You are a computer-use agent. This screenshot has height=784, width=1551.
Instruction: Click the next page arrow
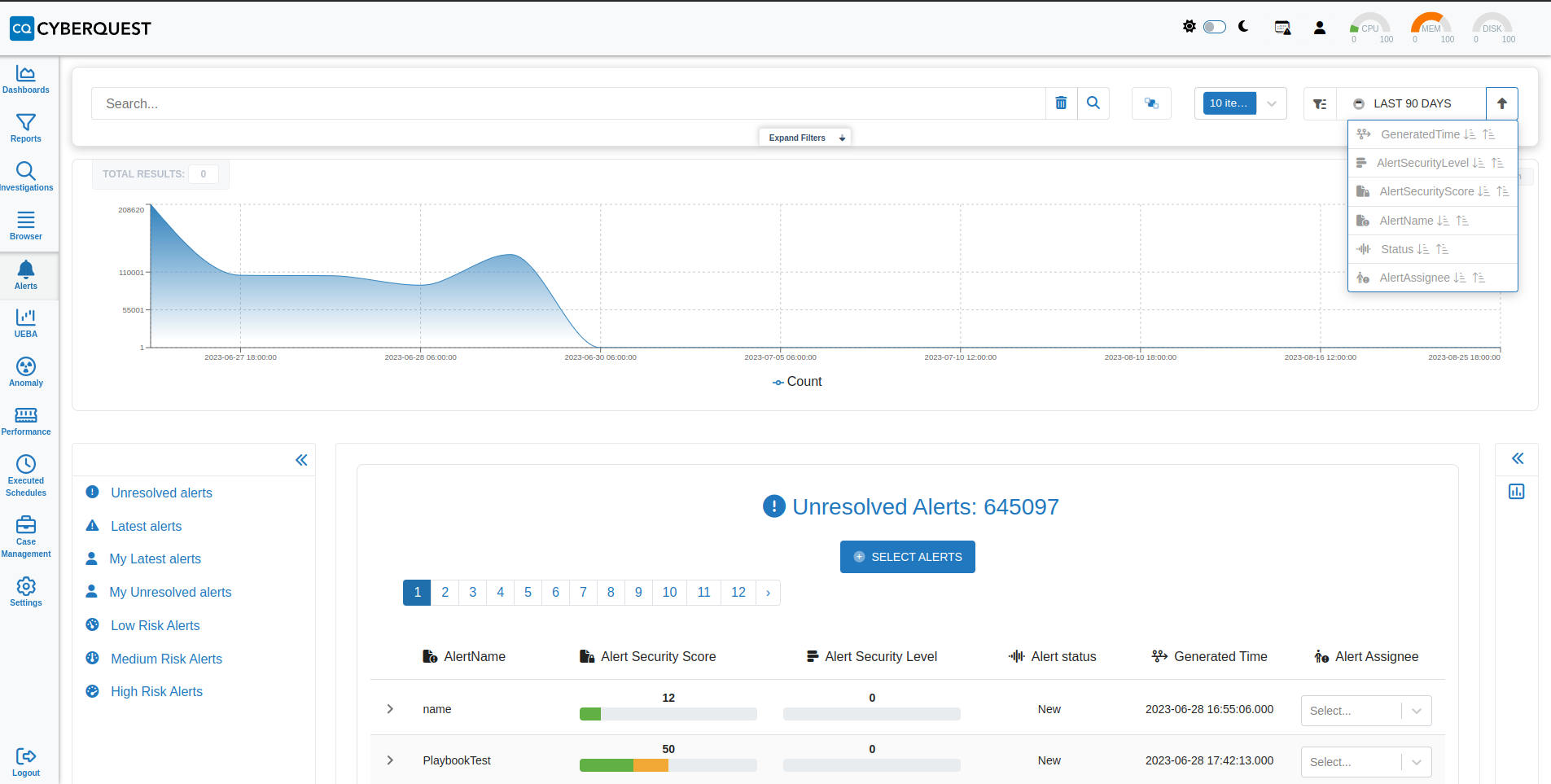pos(769,593)
